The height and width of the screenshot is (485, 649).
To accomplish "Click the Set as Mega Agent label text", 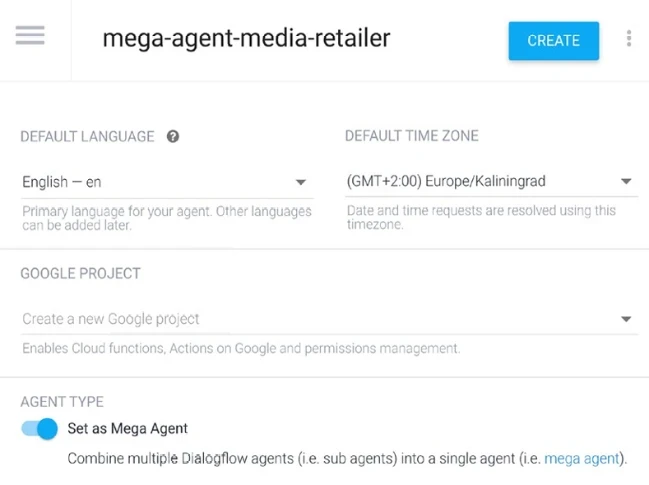I will point(127,428).
